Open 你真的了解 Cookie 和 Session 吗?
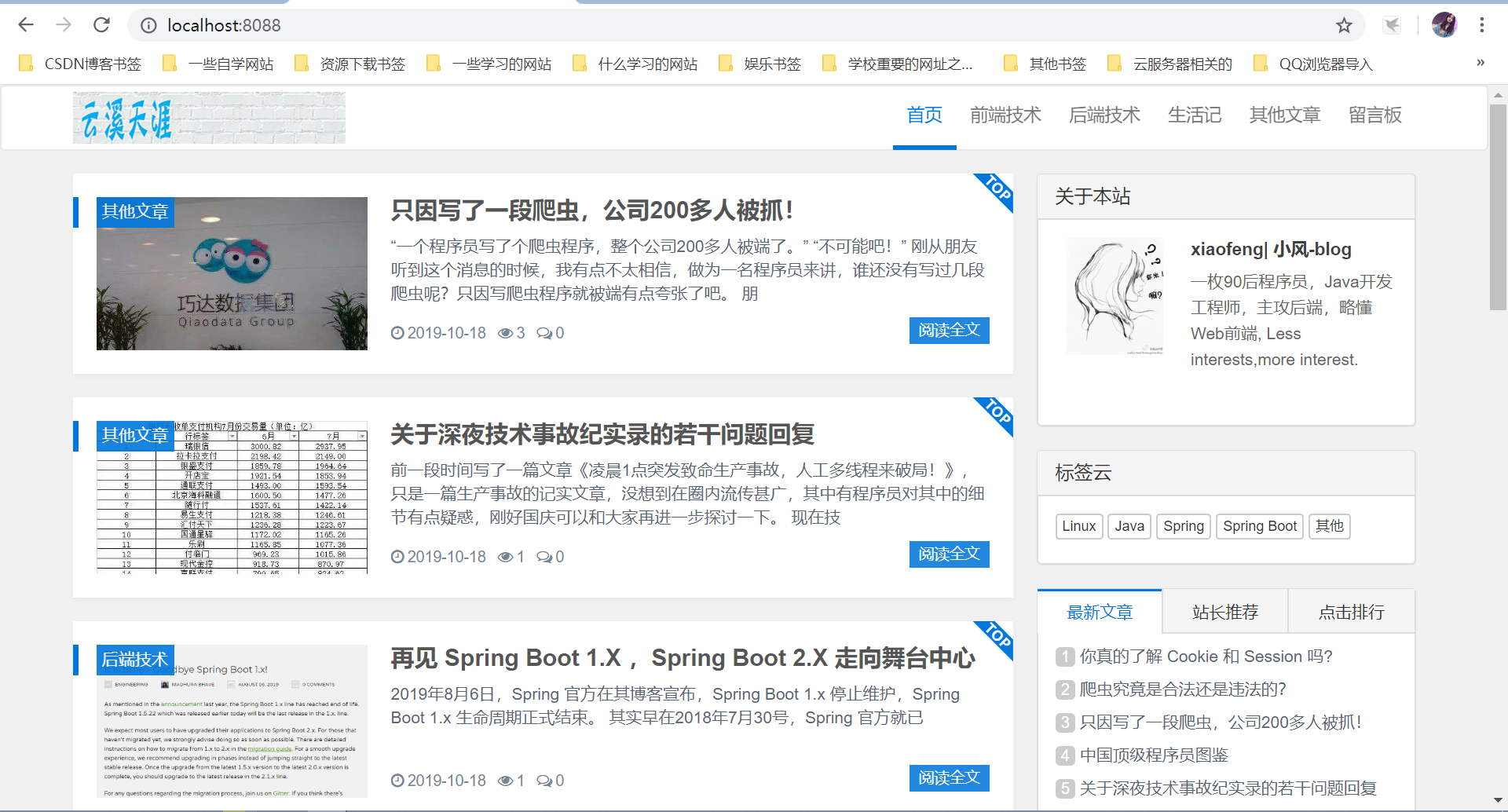This screenshot has height=812, width=1508. point(1206,657)
